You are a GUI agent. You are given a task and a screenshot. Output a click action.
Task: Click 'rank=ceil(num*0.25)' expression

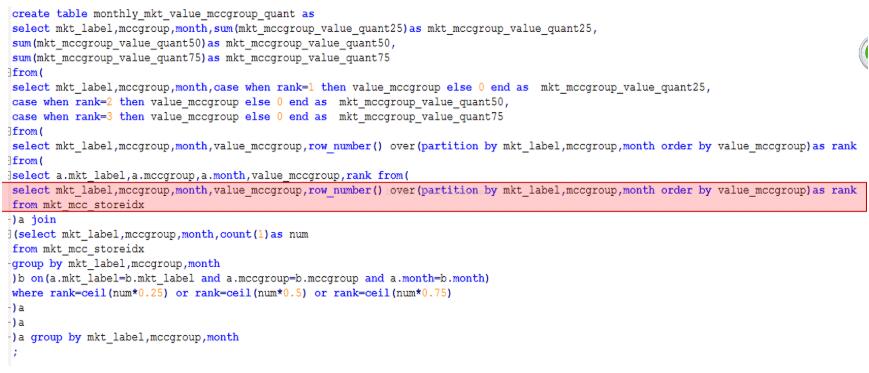(x=110, y=293)
